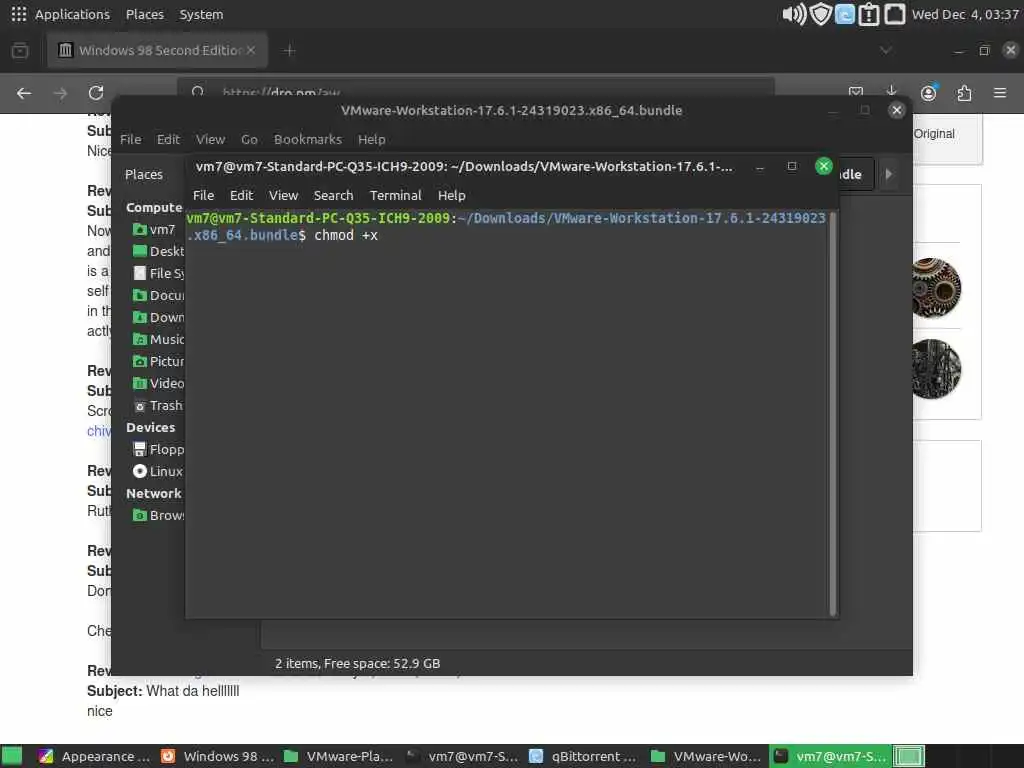Open File menu in terminal

tap(203, 195)
